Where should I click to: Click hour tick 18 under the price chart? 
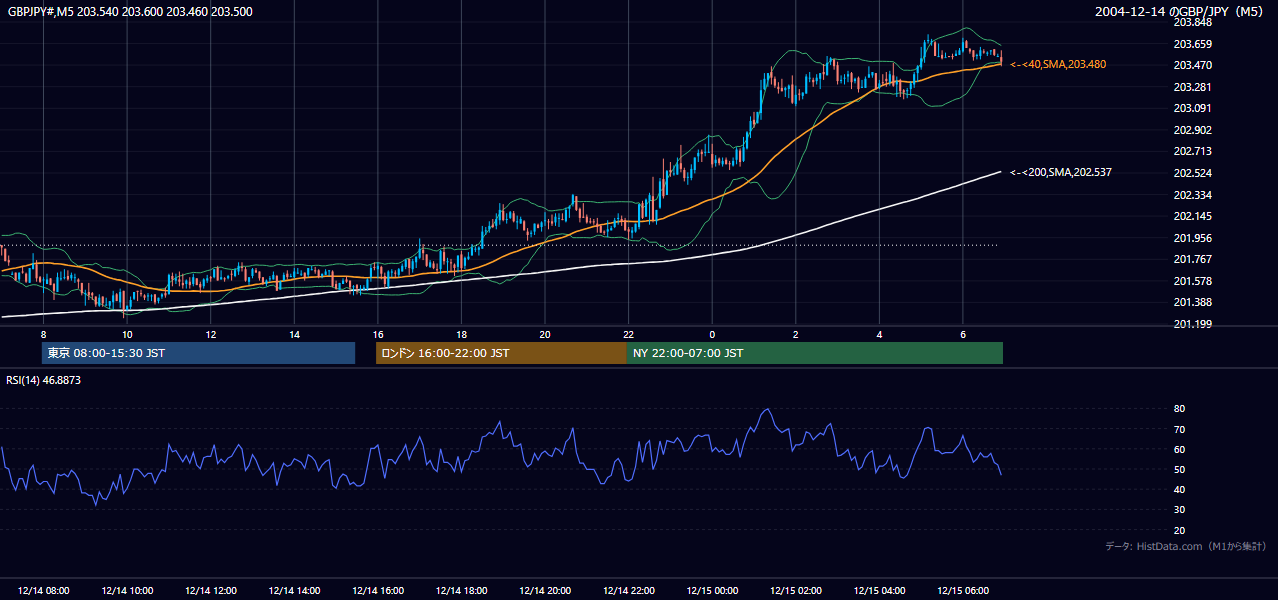pyautogui.click(x=461, y=334)
